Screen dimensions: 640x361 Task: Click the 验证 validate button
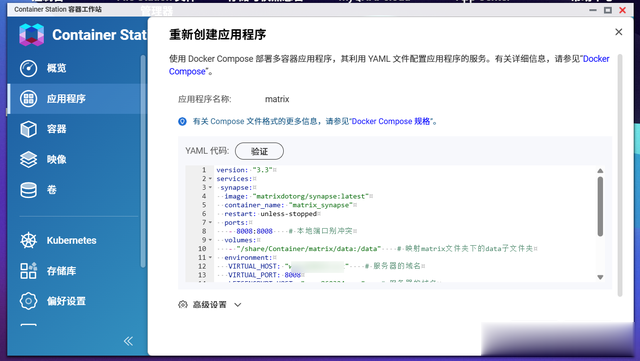pyautogui.click(x=259, y=151)
